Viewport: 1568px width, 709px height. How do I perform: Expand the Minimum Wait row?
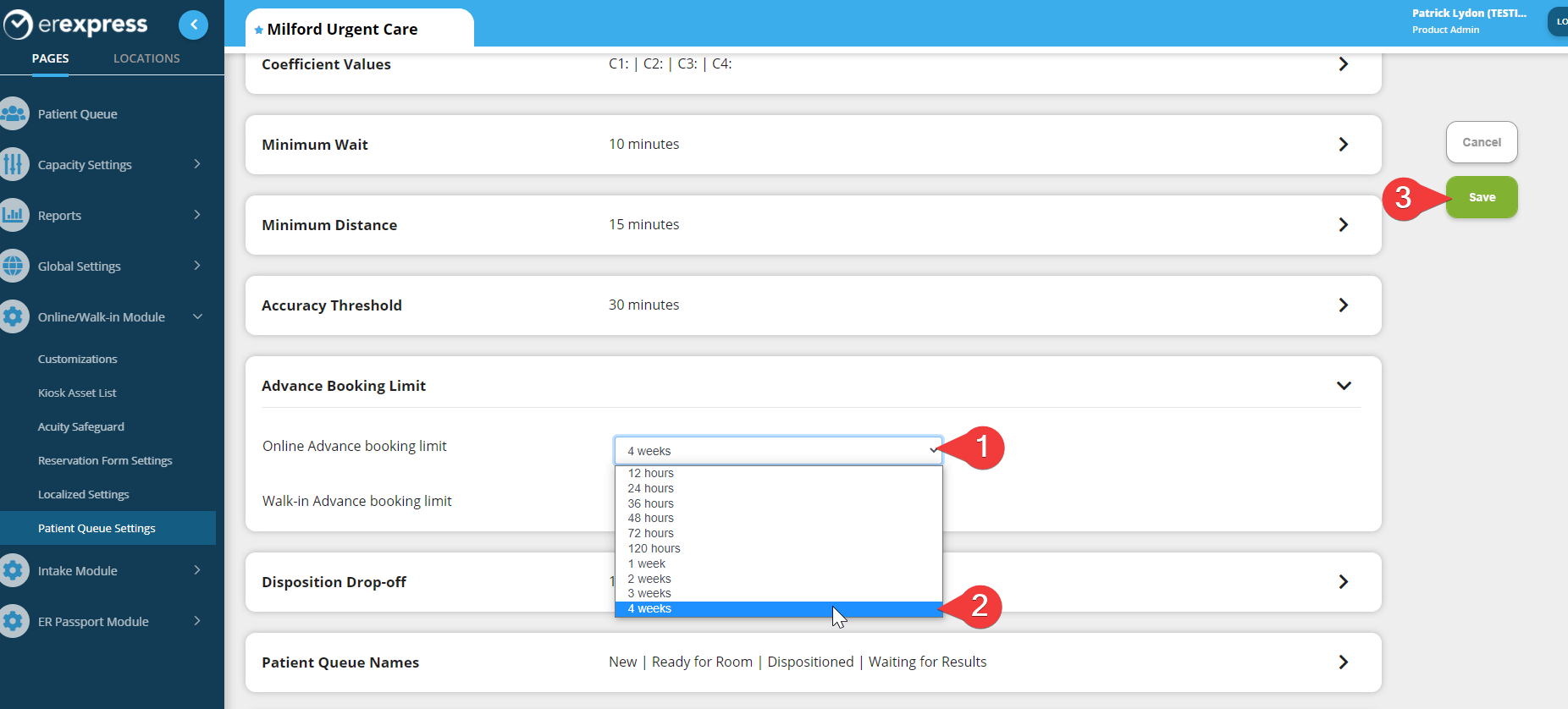click(x=1343, y=145)
